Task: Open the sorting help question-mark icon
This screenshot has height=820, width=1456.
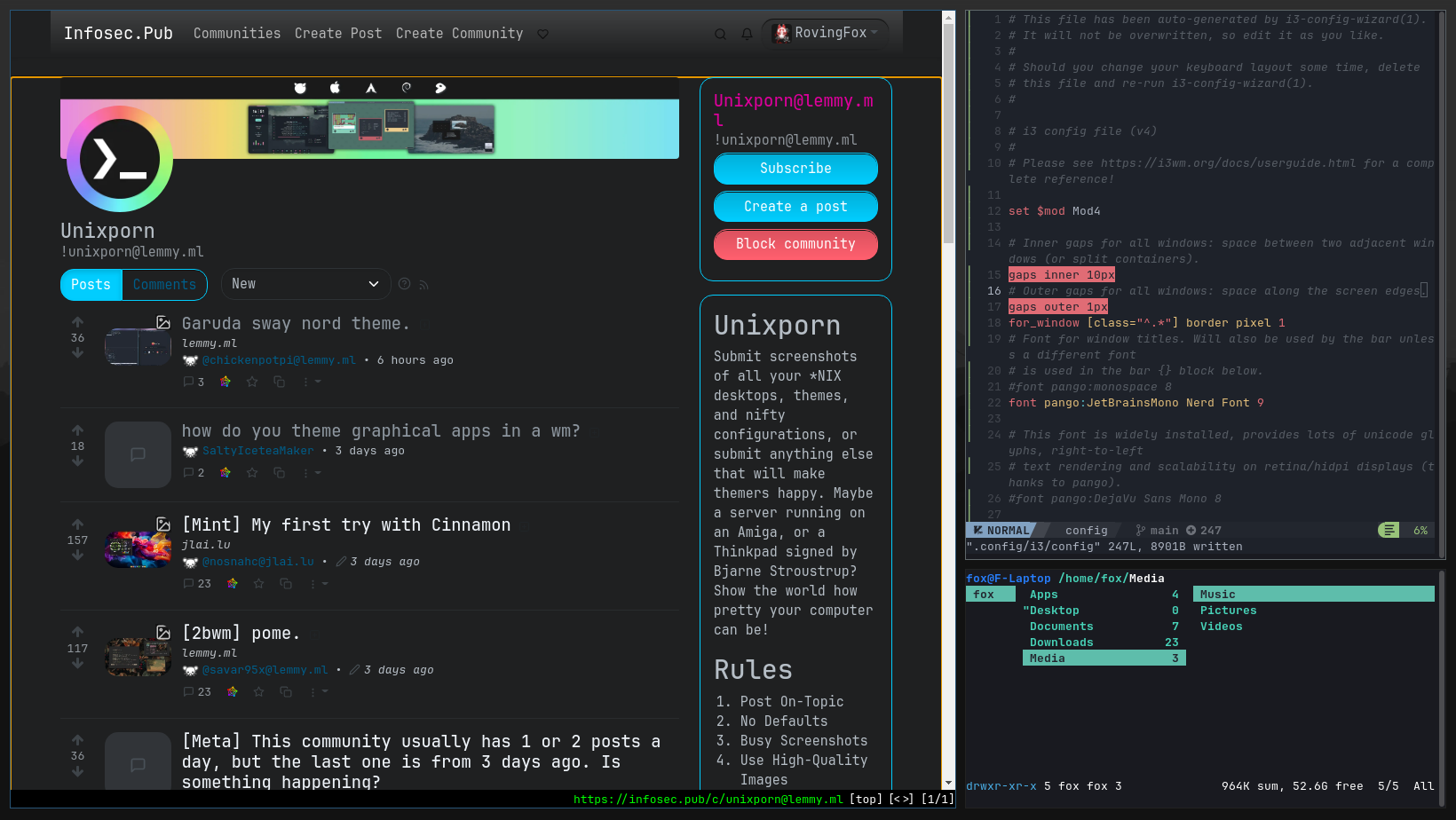Action: click(405, 284)
